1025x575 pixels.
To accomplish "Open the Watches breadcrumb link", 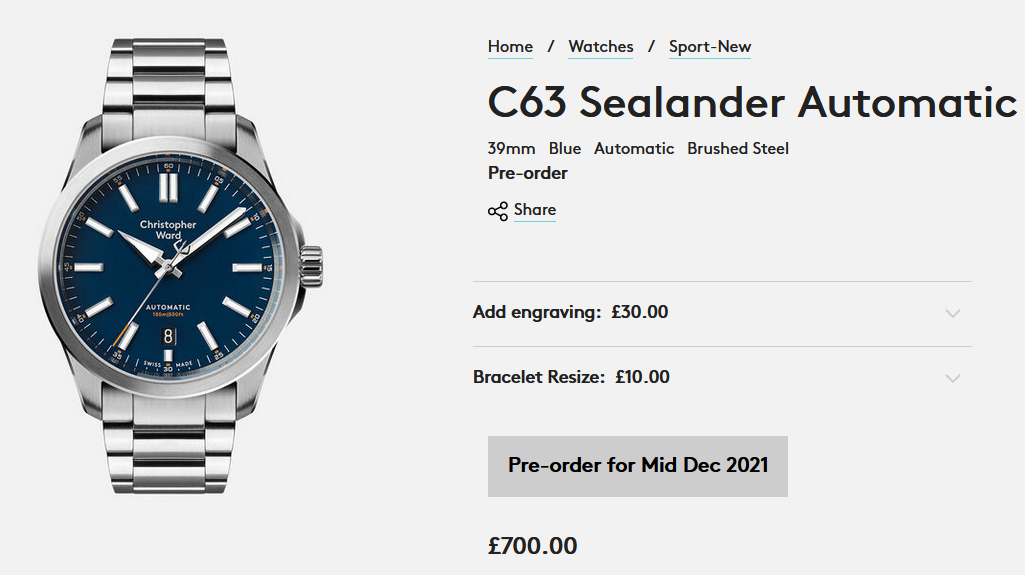I will pyautogui.click(x=601, y=47).
